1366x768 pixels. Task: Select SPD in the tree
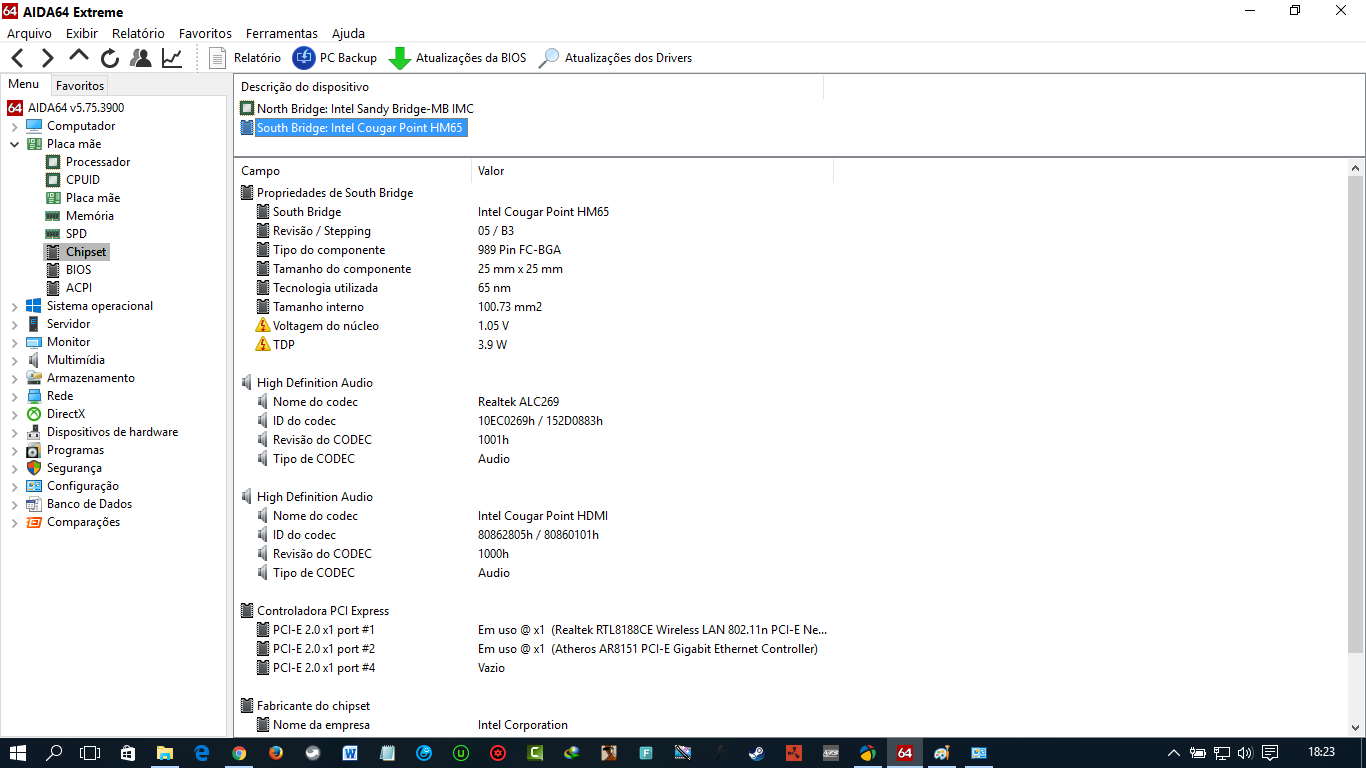coord(76,234)
